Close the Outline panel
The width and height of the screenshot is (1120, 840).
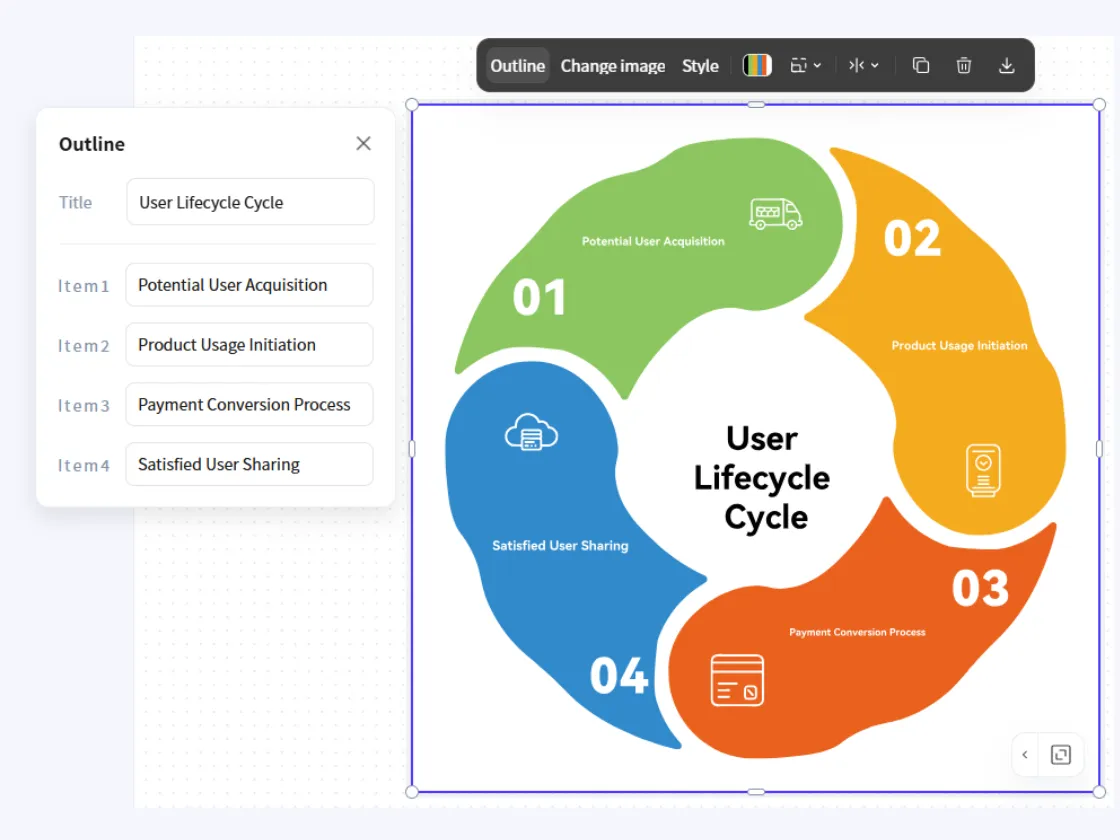tap(363, 144)
